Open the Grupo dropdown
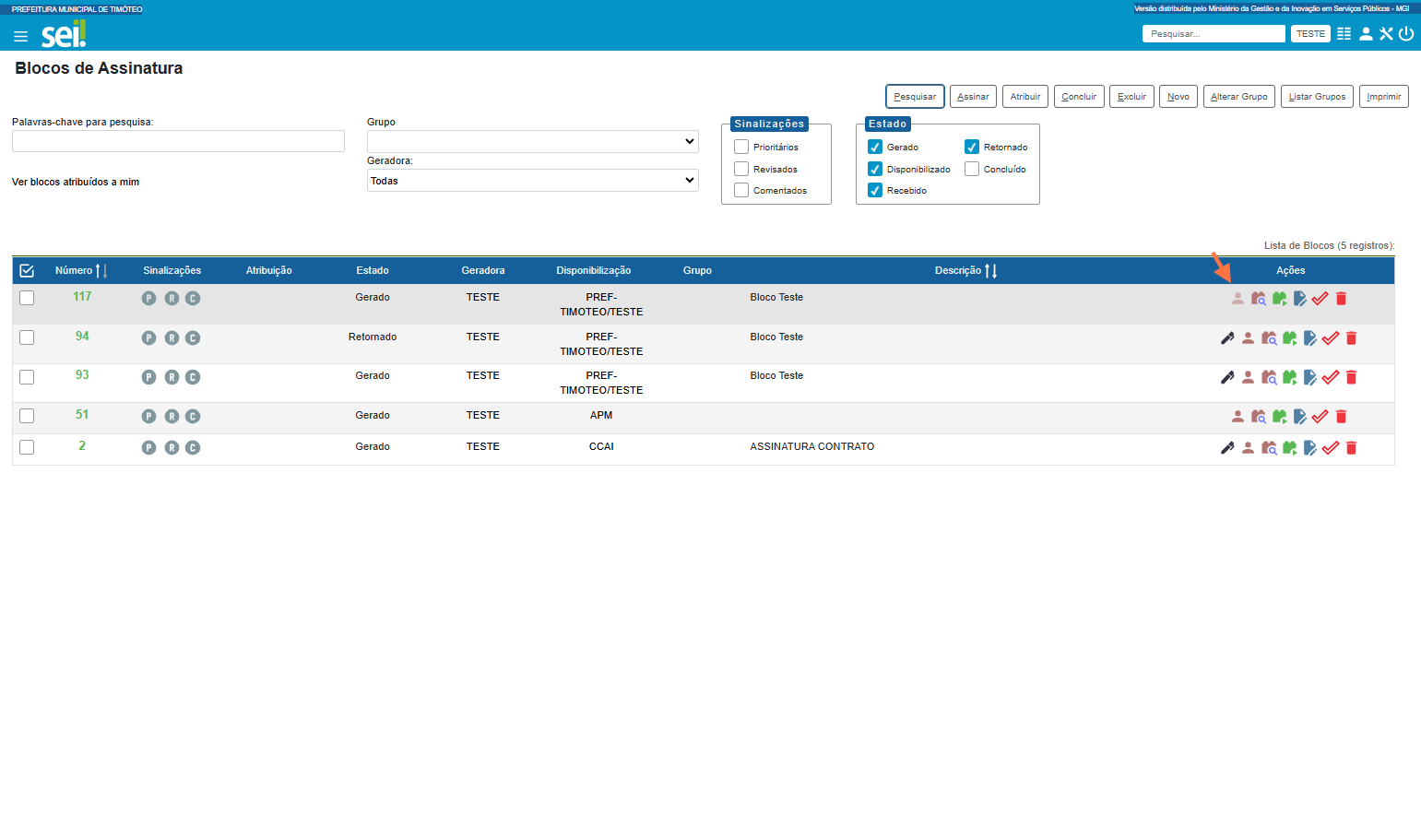This screenshot has width=1421, height=840. [533, 141]
